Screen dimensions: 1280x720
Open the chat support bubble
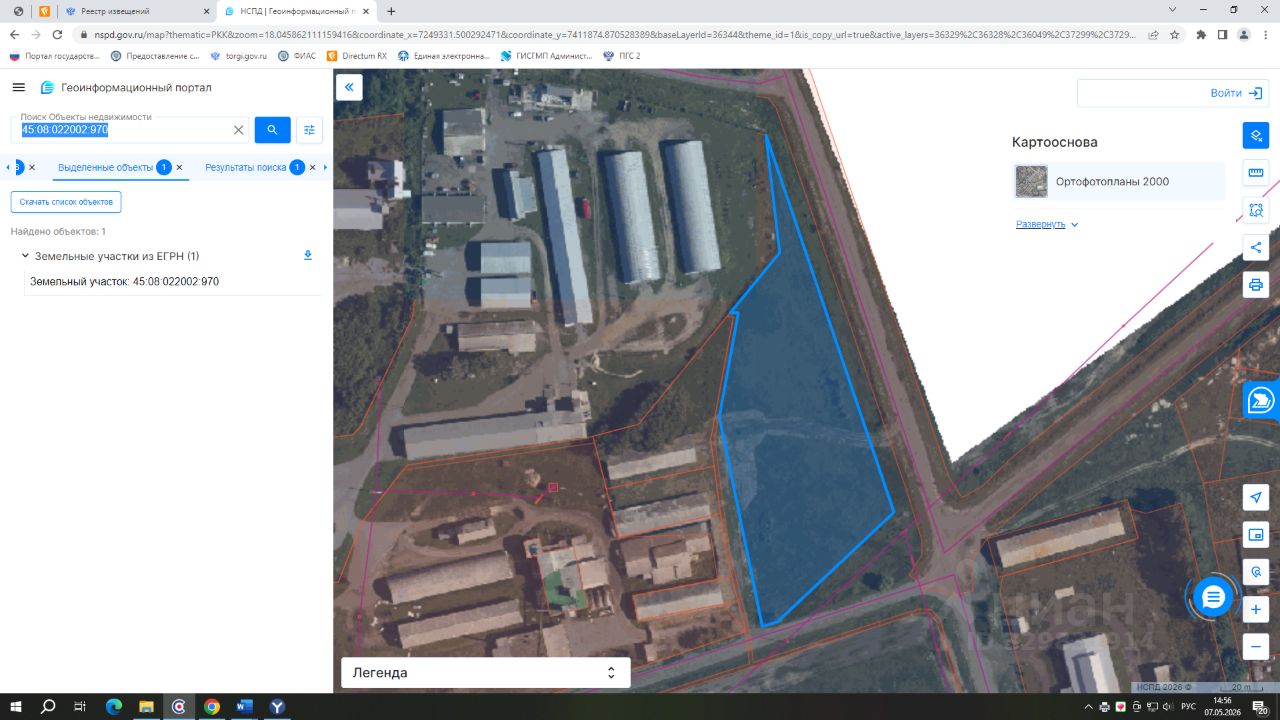pos(1213,597)
